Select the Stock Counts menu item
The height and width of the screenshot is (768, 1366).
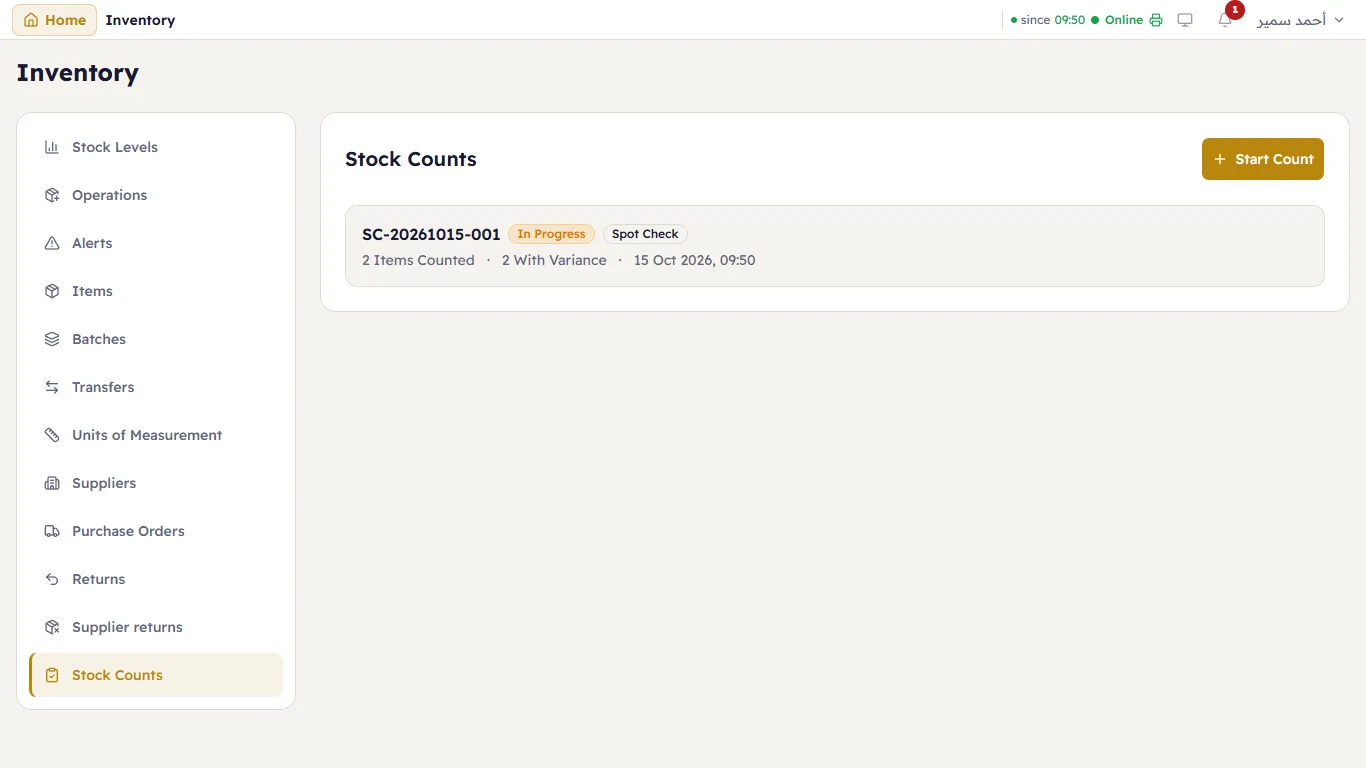[156, 675]
